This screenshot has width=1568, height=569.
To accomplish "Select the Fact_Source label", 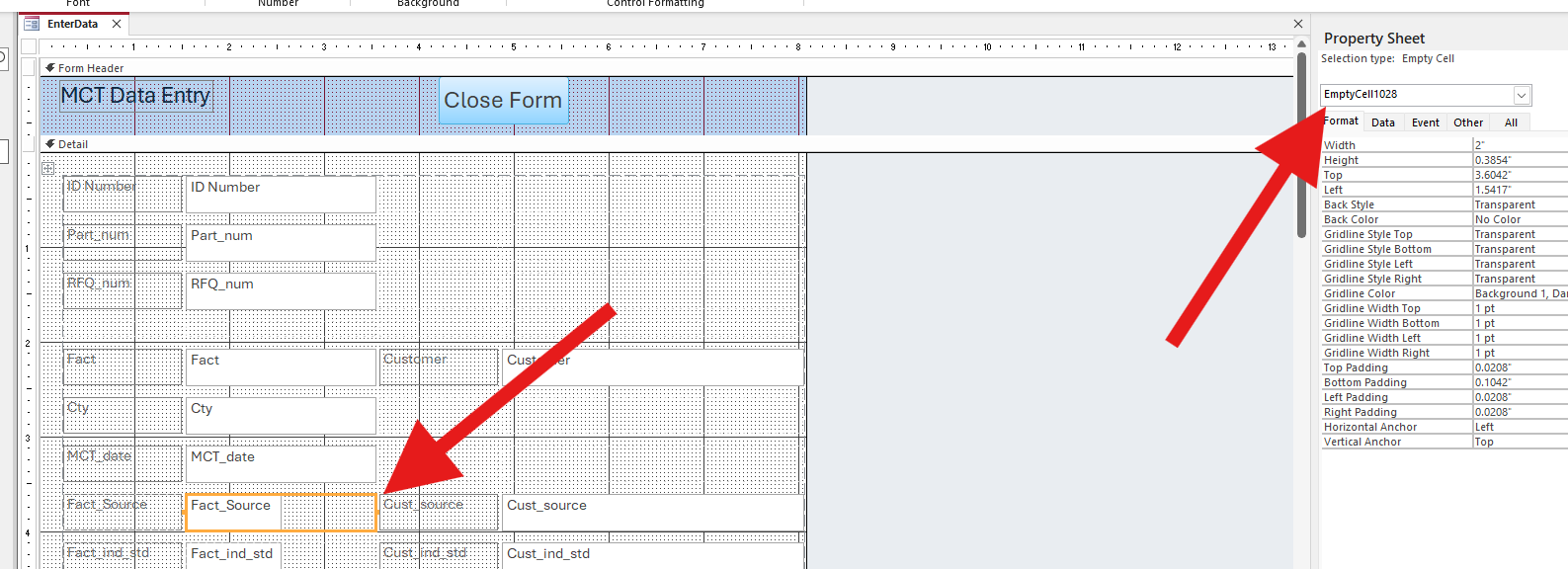I will click(x=123, y=512).
